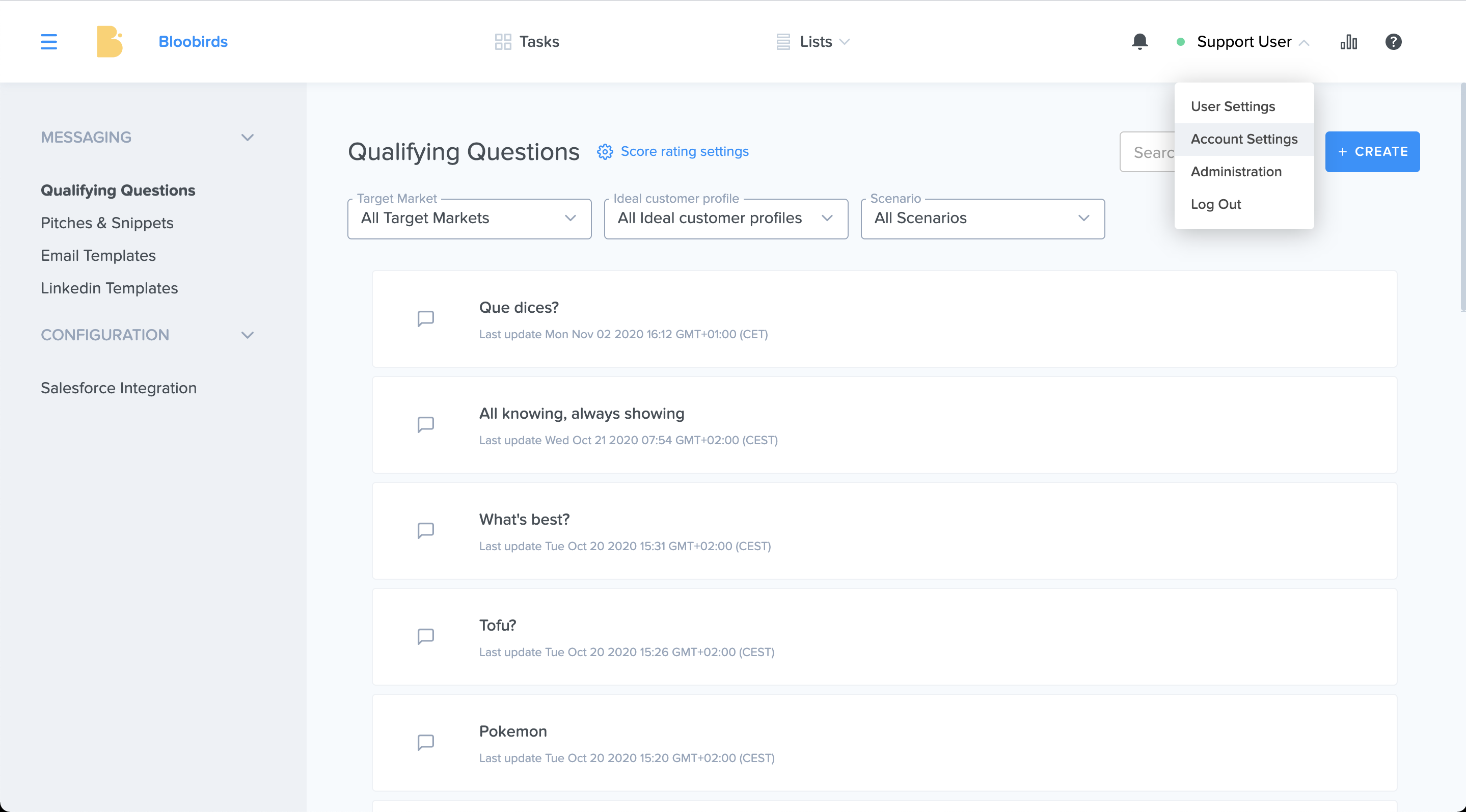Click the chat icon for Que dices?
This screenshot has width=1466, height=812.
[x=426, y=319]
